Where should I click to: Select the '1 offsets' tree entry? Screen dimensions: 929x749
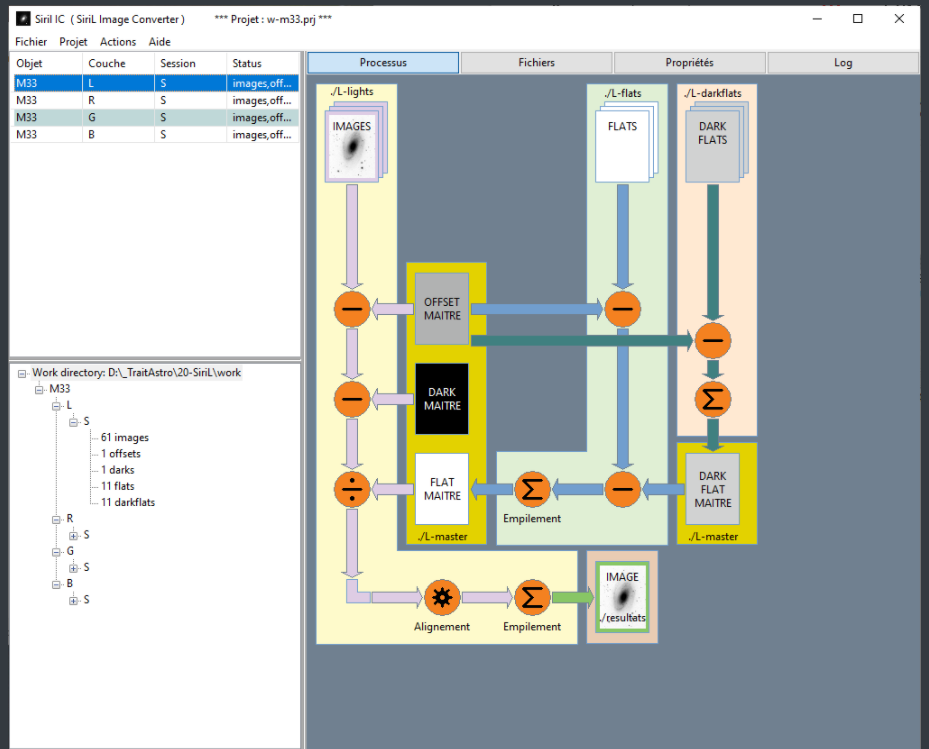tap(121, 453)
